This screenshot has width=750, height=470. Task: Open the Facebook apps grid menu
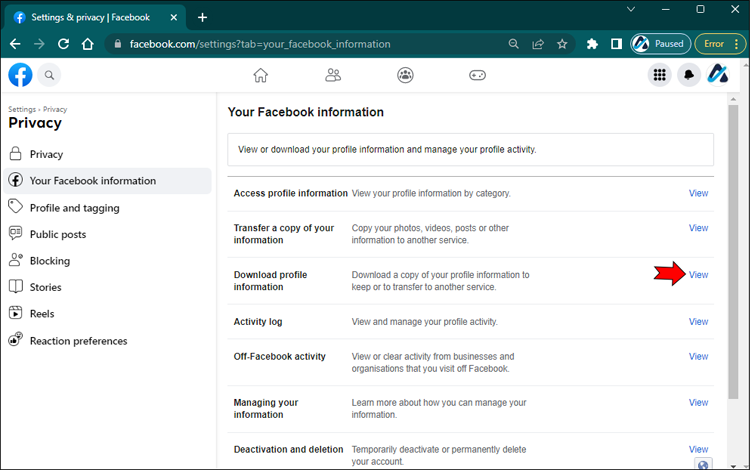659,75
